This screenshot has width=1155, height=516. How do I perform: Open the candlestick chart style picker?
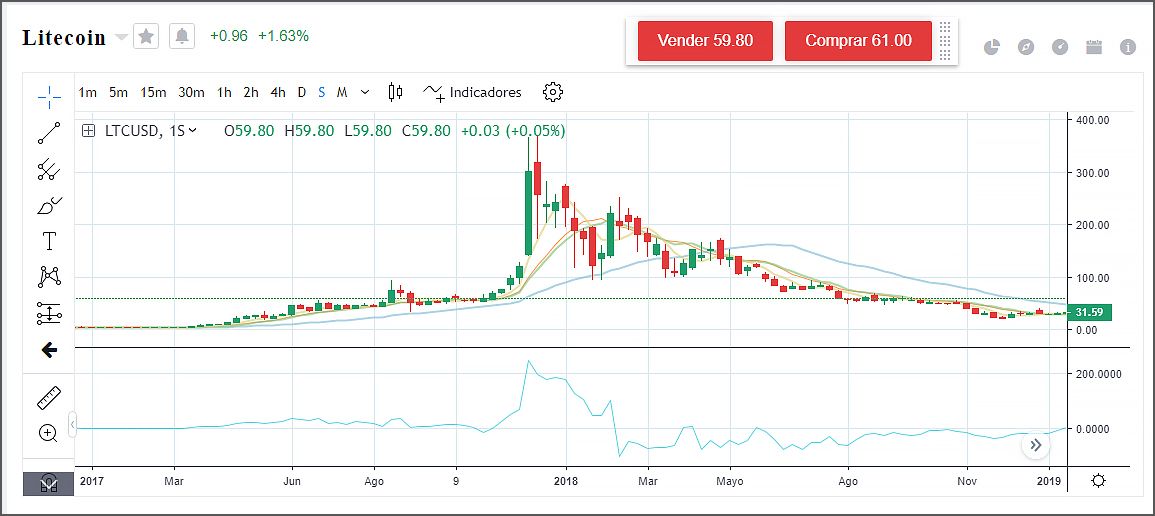tap(395, 92)
